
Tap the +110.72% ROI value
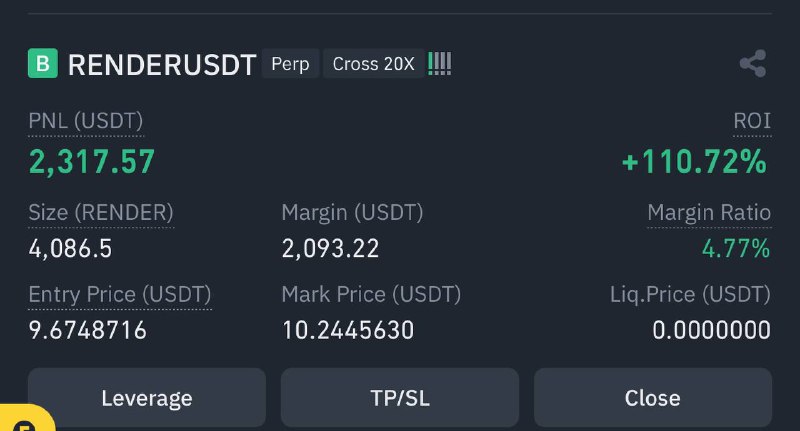pos(694,162)
